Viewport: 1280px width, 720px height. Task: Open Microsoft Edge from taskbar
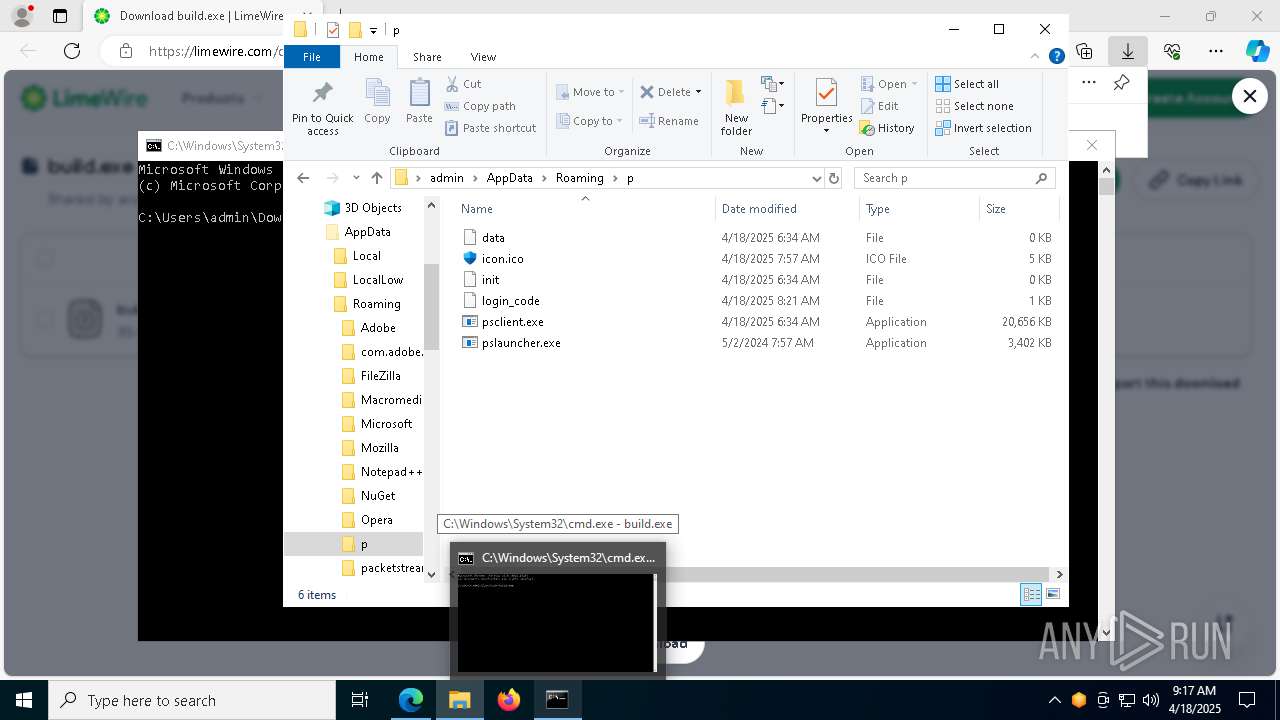411,700
